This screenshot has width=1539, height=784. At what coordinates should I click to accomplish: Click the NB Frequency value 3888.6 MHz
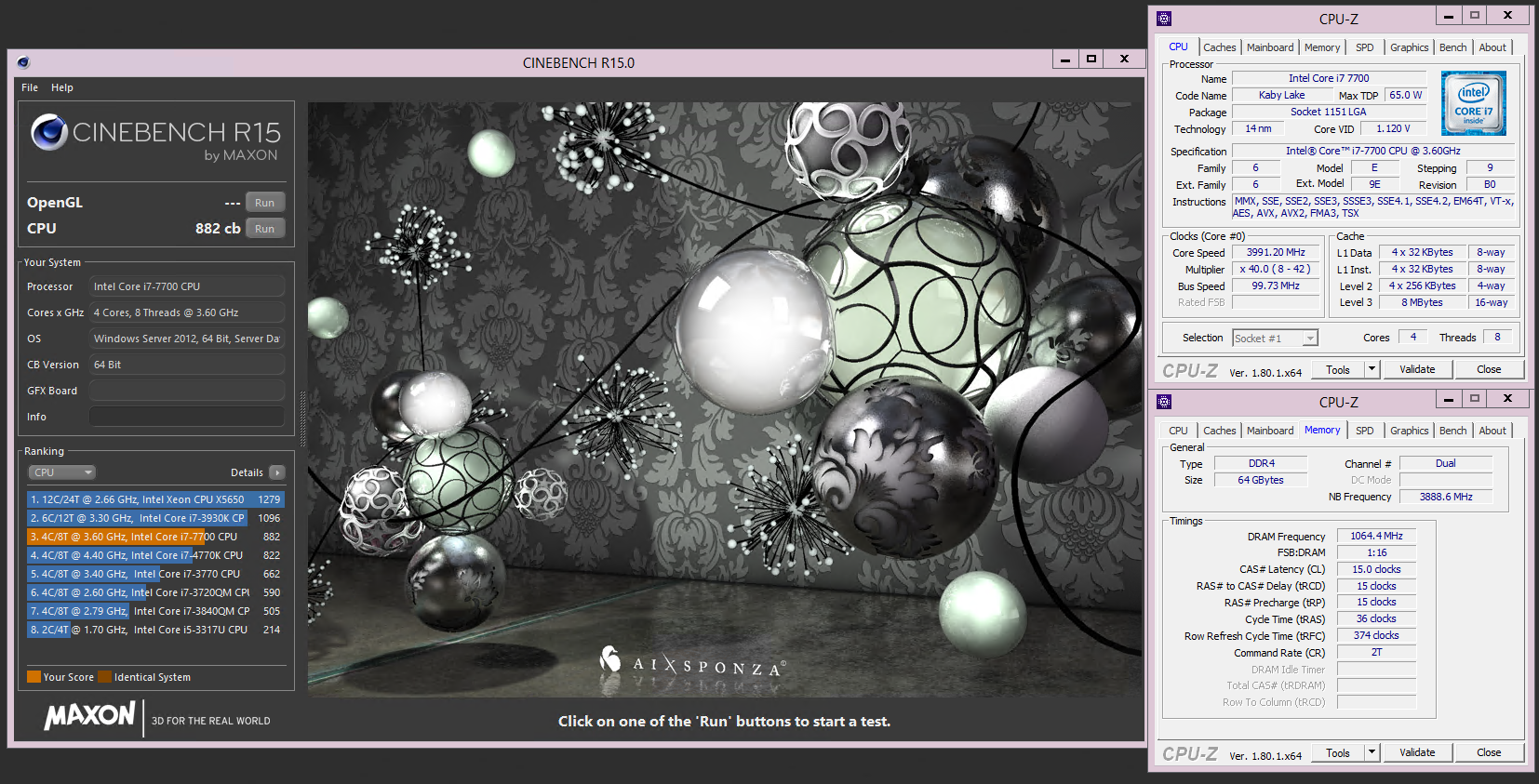tap(1446, 497)
